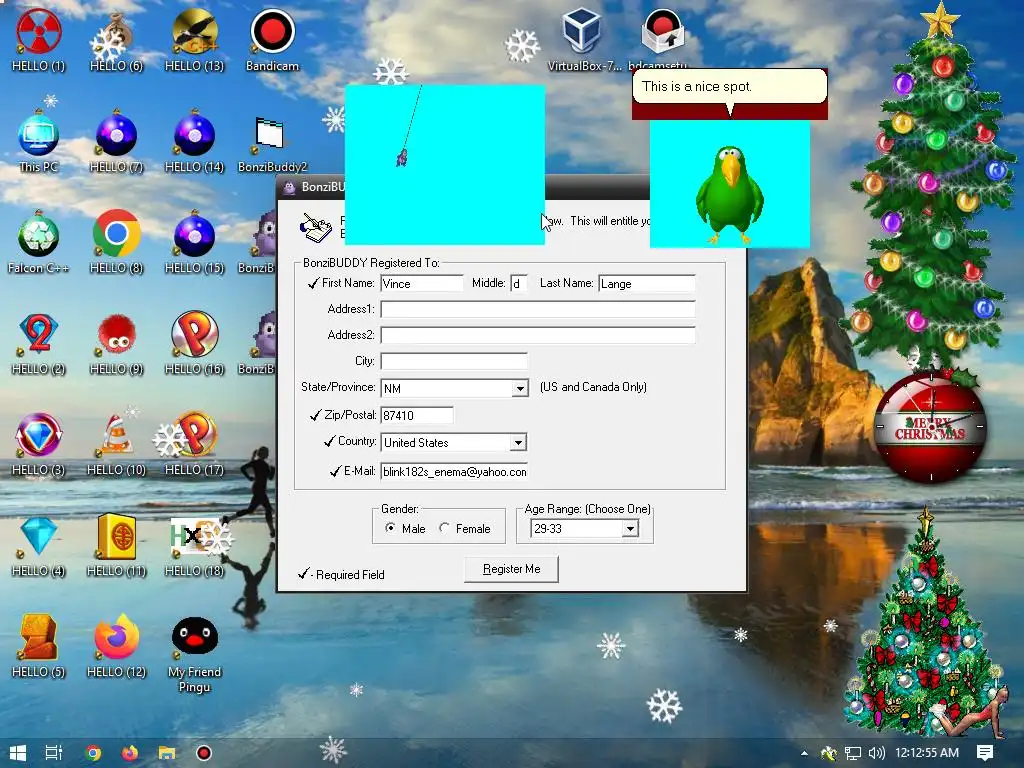Click the Address1 field
This screenshot has height=768, width=1024.
point(538,310)
